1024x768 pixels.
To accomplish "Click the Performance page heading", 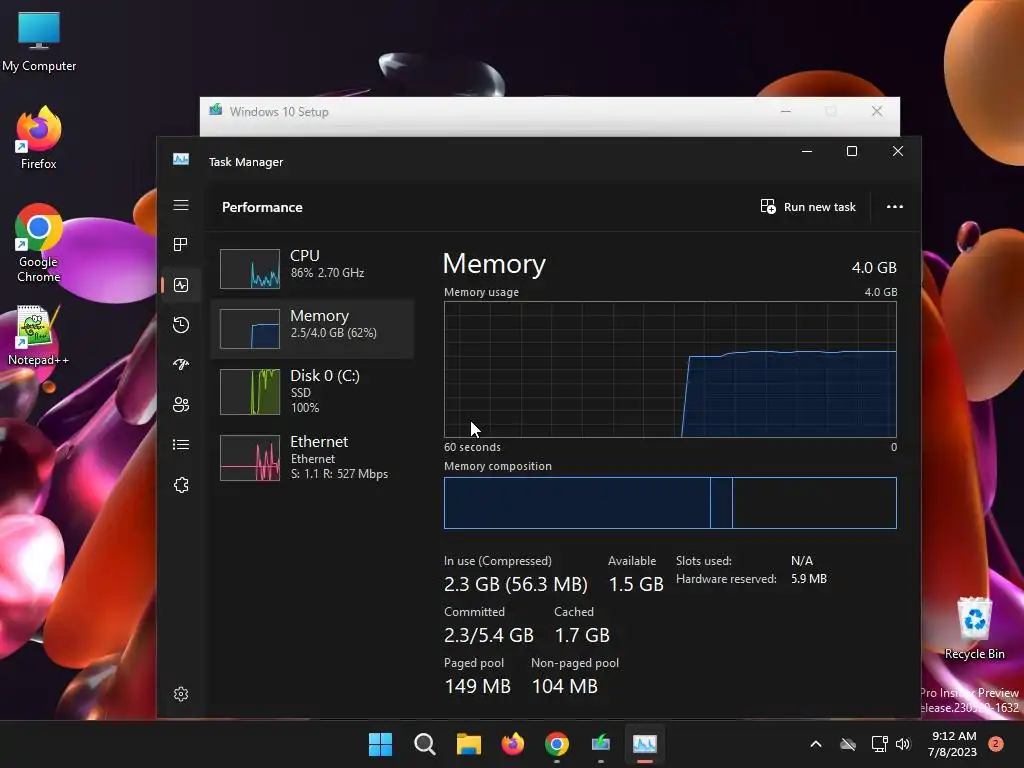I will click(262, 207).
